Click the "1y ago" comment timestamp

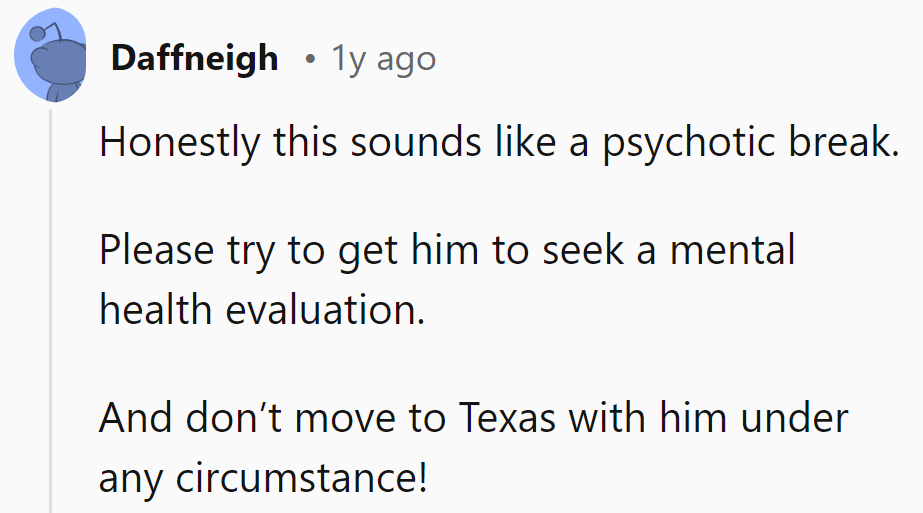384,59
